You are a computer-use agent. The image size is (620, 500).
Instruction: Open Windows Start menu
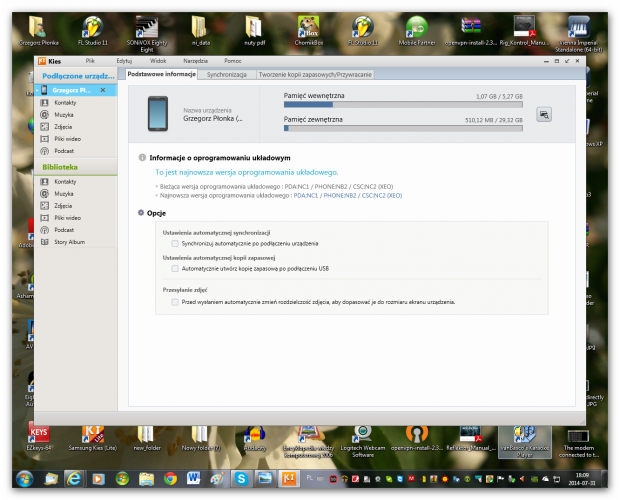point(25,479)
